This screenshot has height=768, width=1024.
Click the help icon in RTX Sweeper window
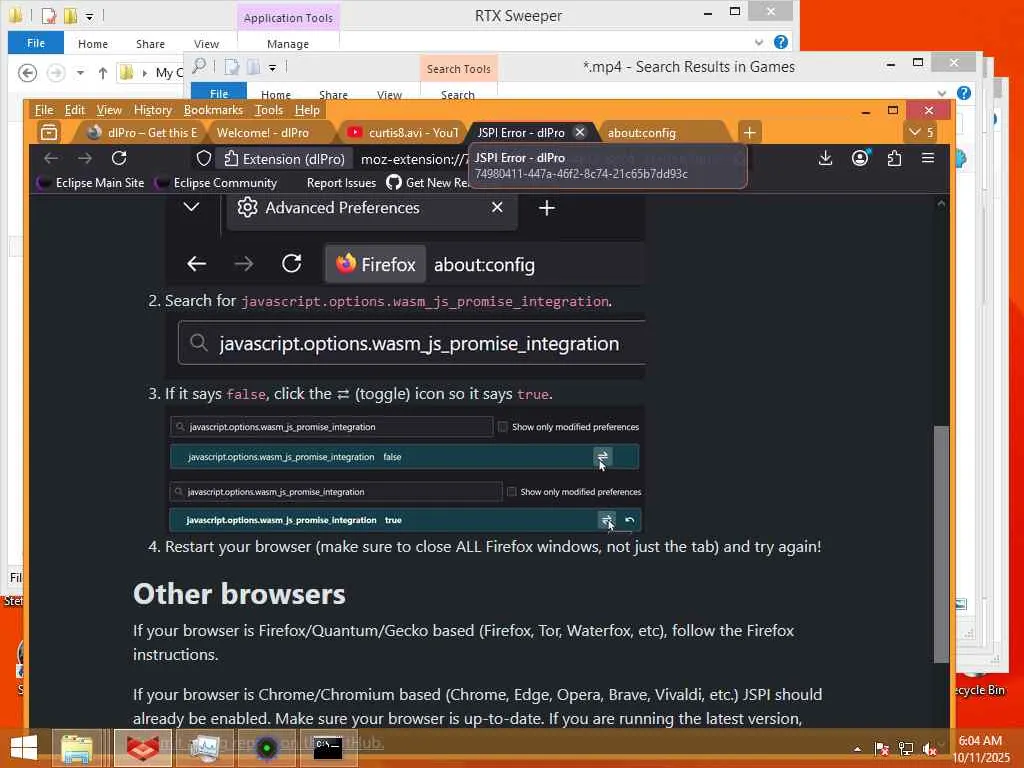pyautogui.click(x=780, y=42)
